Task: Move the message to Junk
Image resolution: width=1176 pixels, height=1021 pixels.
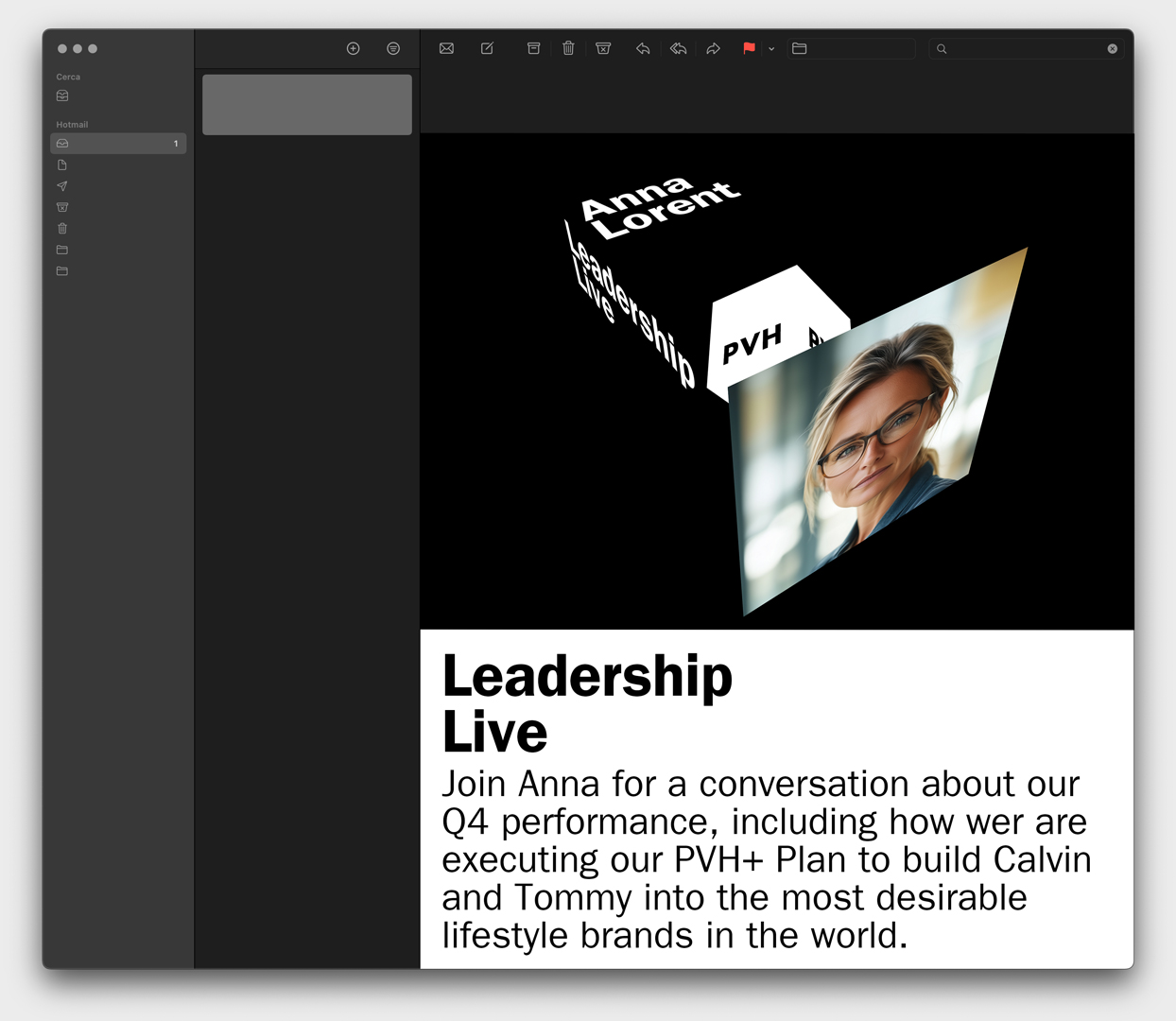Action: [603, 48]
